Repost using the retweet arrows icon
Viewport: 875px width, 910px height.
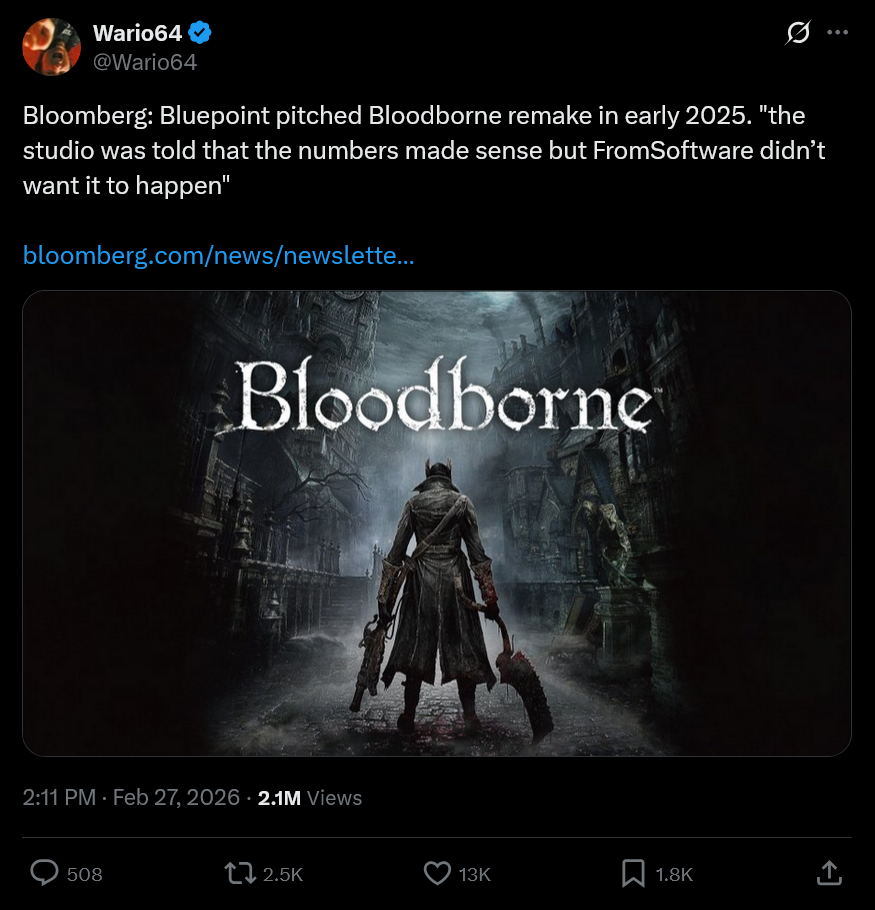(x=238, y=874)
